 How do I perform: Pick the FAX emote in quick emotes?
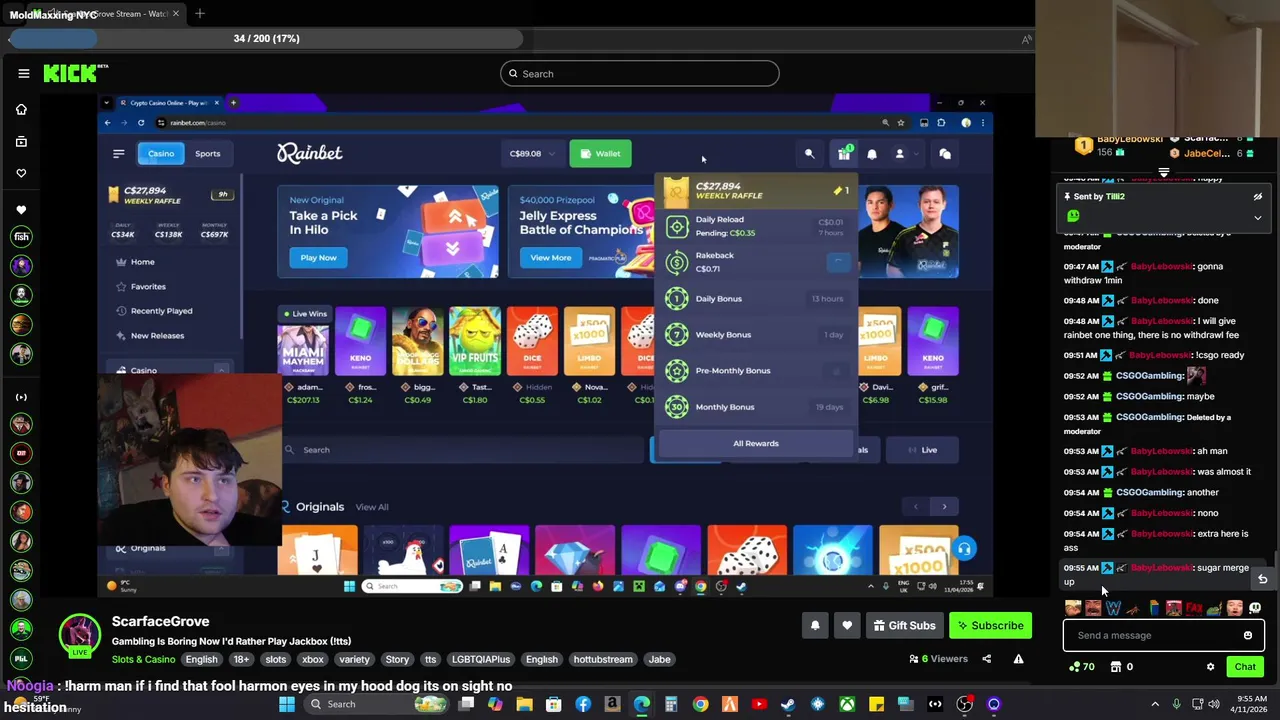[1194, 608]
